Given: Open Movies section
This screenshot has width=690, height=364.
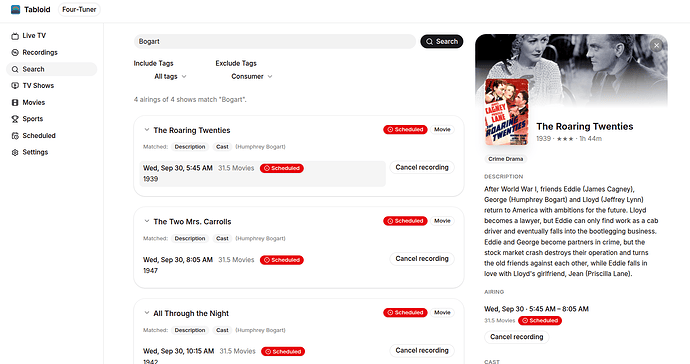Looking at the screenshot, I should pyautogui.click(x=51, y=102).
